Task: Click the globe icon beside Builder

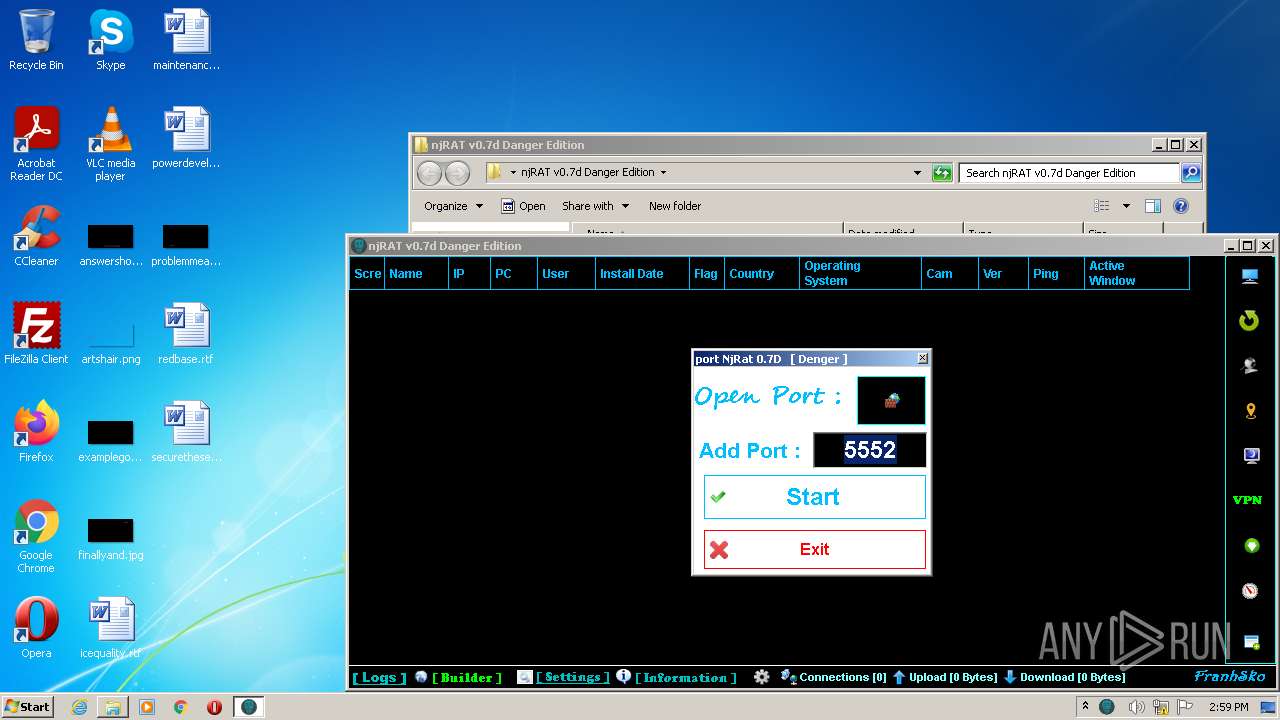Action: (x=421, y=677)
